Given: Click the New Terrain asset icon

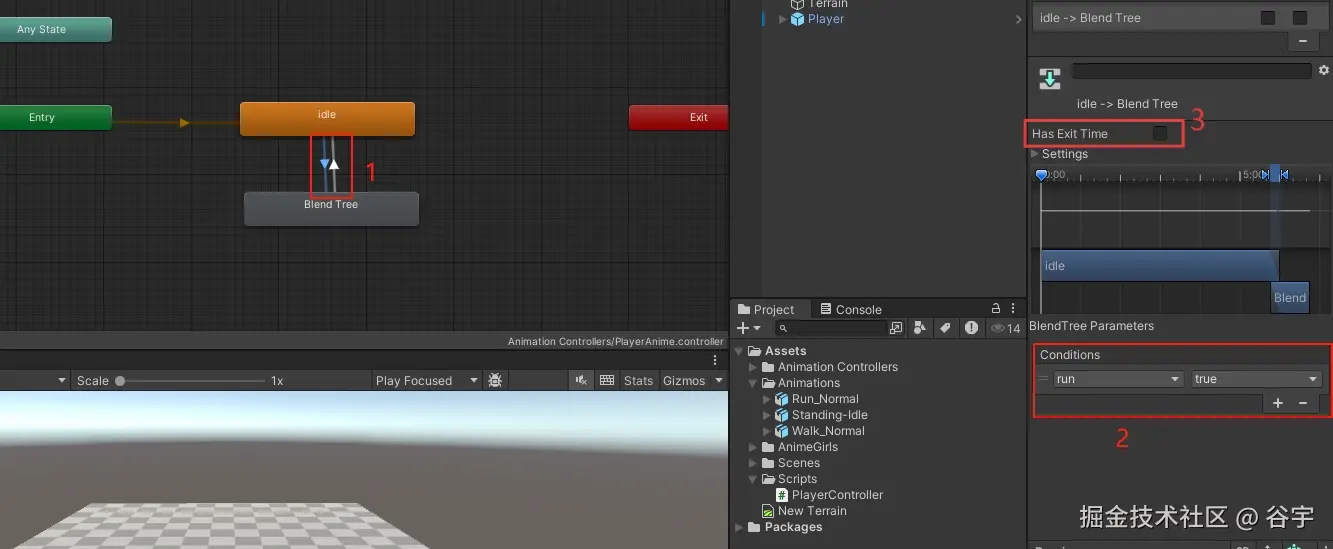Looking at the screenshot, I should click(768, 511).
